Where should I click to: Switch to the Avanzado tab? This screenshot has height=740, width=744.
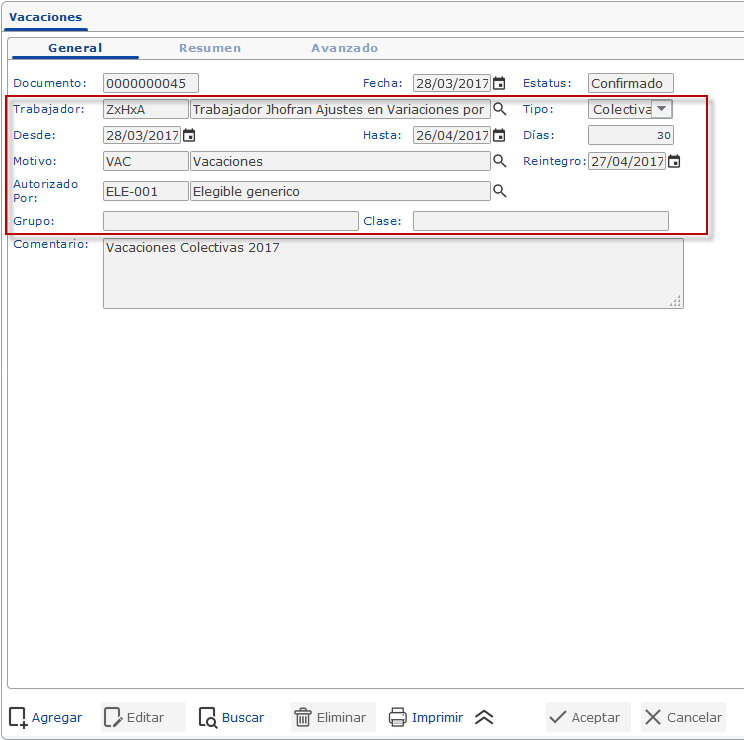coord(344,48)
